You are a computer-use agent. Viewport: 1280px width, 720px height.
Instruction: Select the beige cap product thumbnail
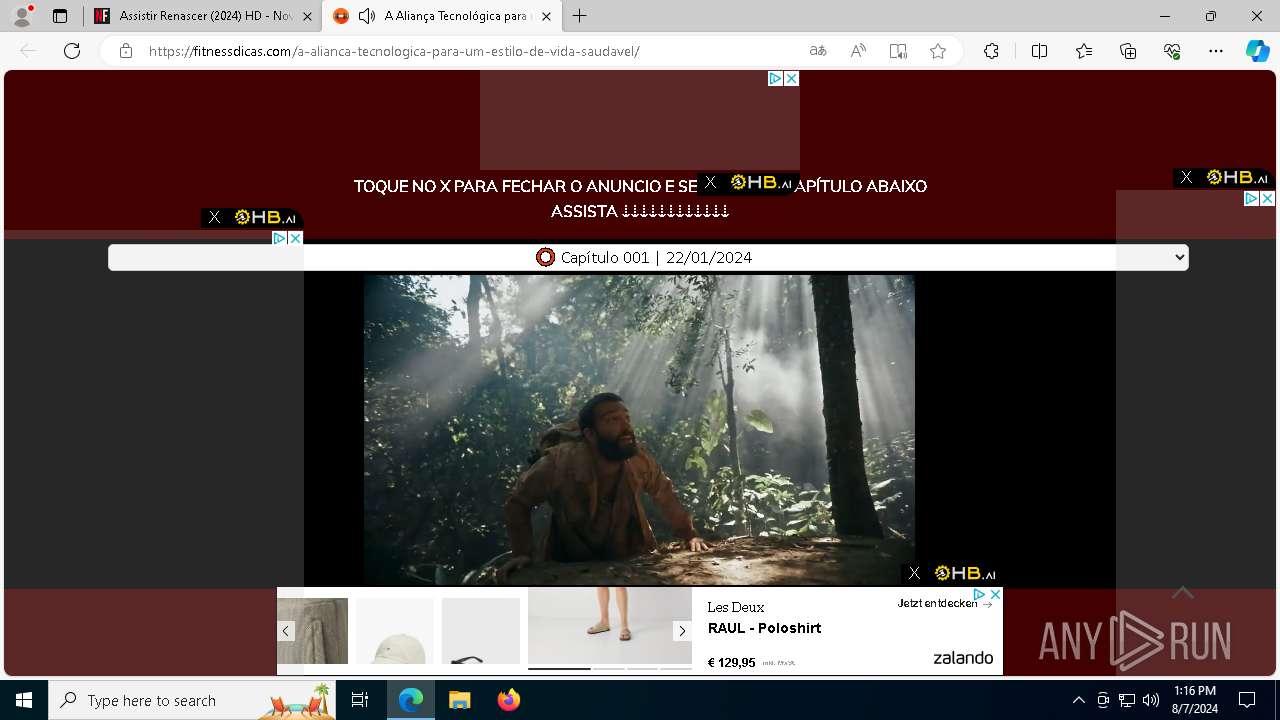[395, 632]
